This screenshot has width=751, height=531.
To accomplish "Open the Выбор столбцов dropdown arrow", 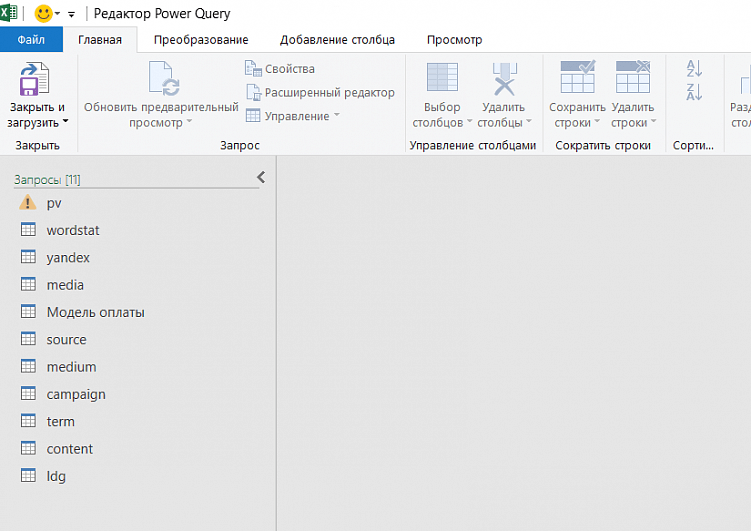I will (x=469, y=121).
